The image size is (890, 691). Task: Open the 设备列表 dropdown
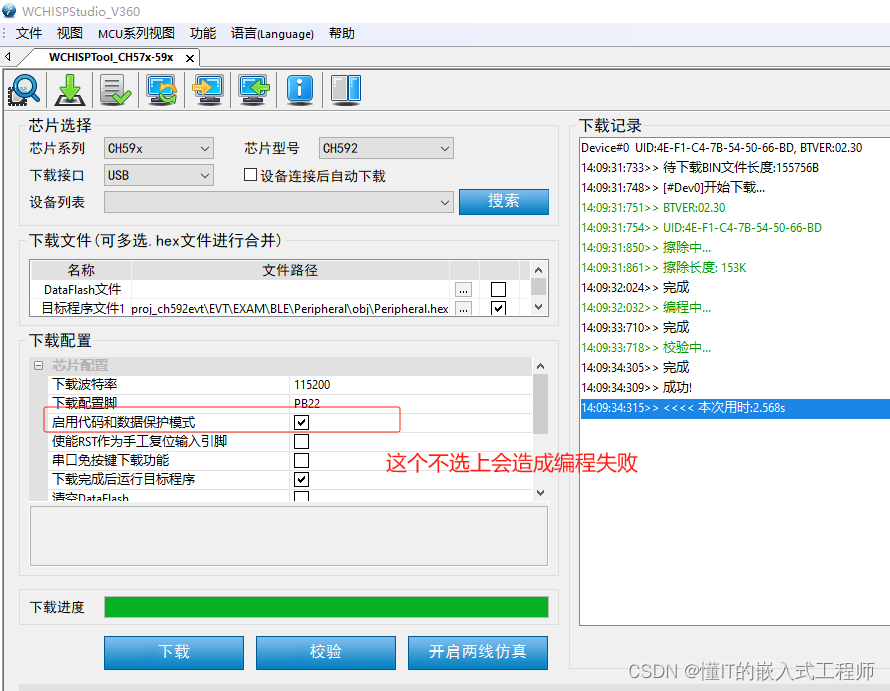278,202
